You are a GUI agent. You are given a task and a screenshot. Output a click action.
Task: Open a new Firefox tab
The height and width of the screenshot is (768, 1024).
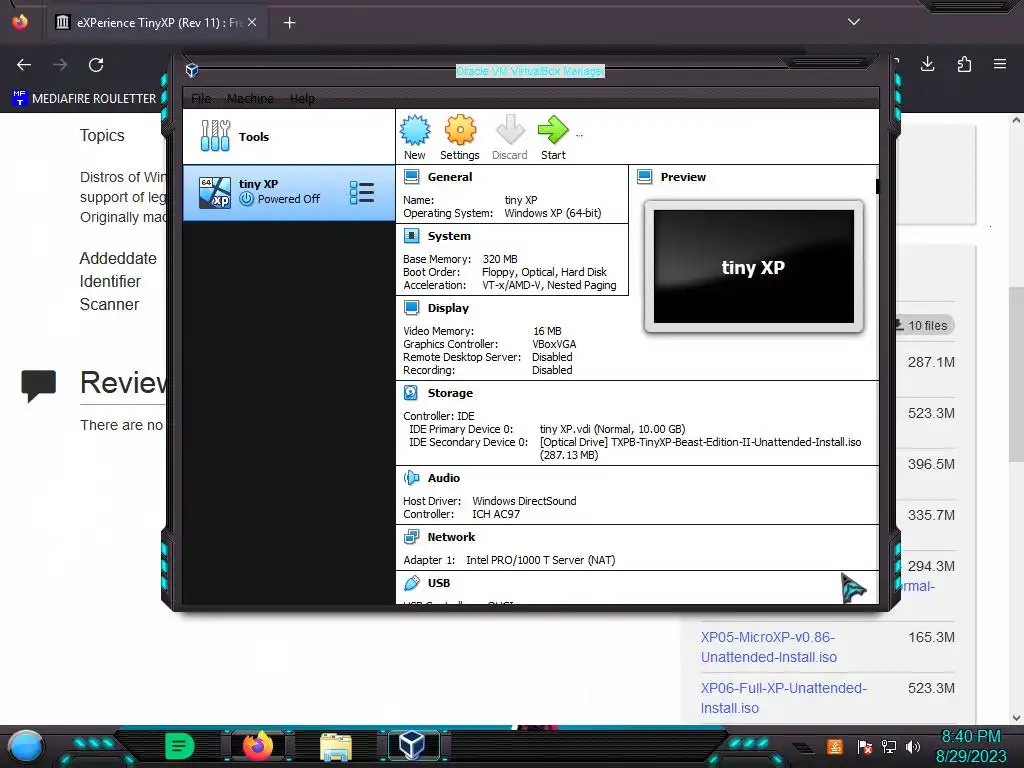click(x=289, y=23)
